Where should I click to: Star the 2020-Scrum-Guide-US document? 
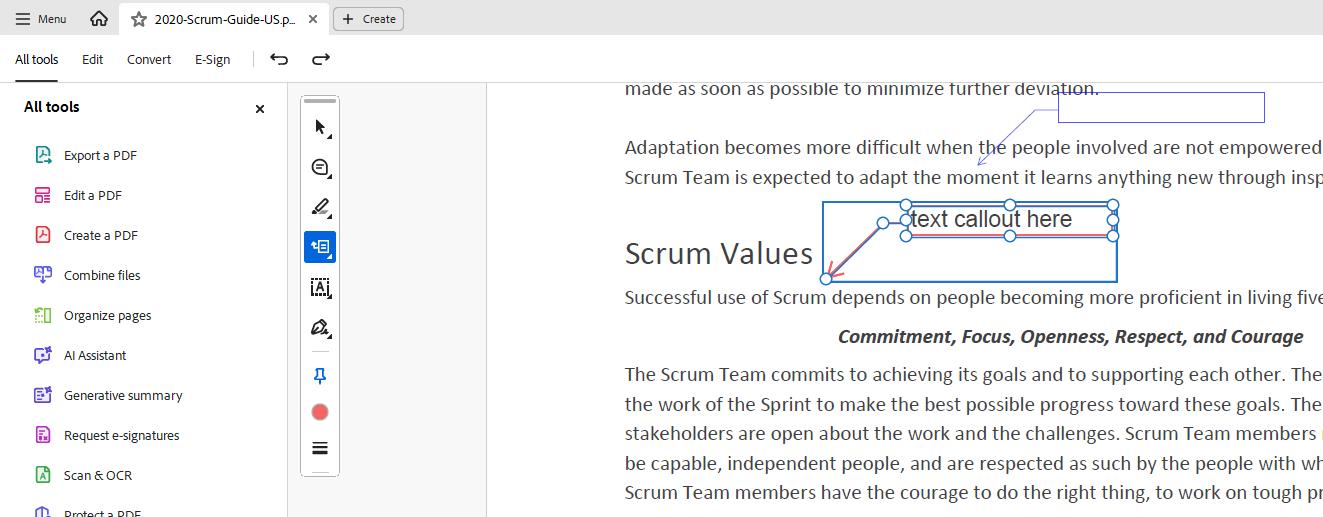click(139, 19)
